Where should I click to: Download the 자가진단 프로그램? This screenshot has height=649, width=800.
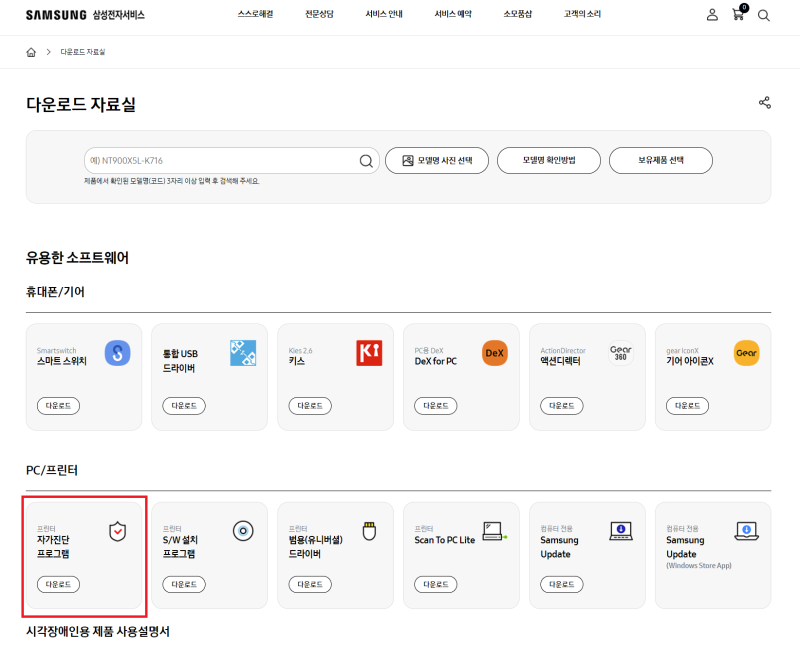coord(57,584)
